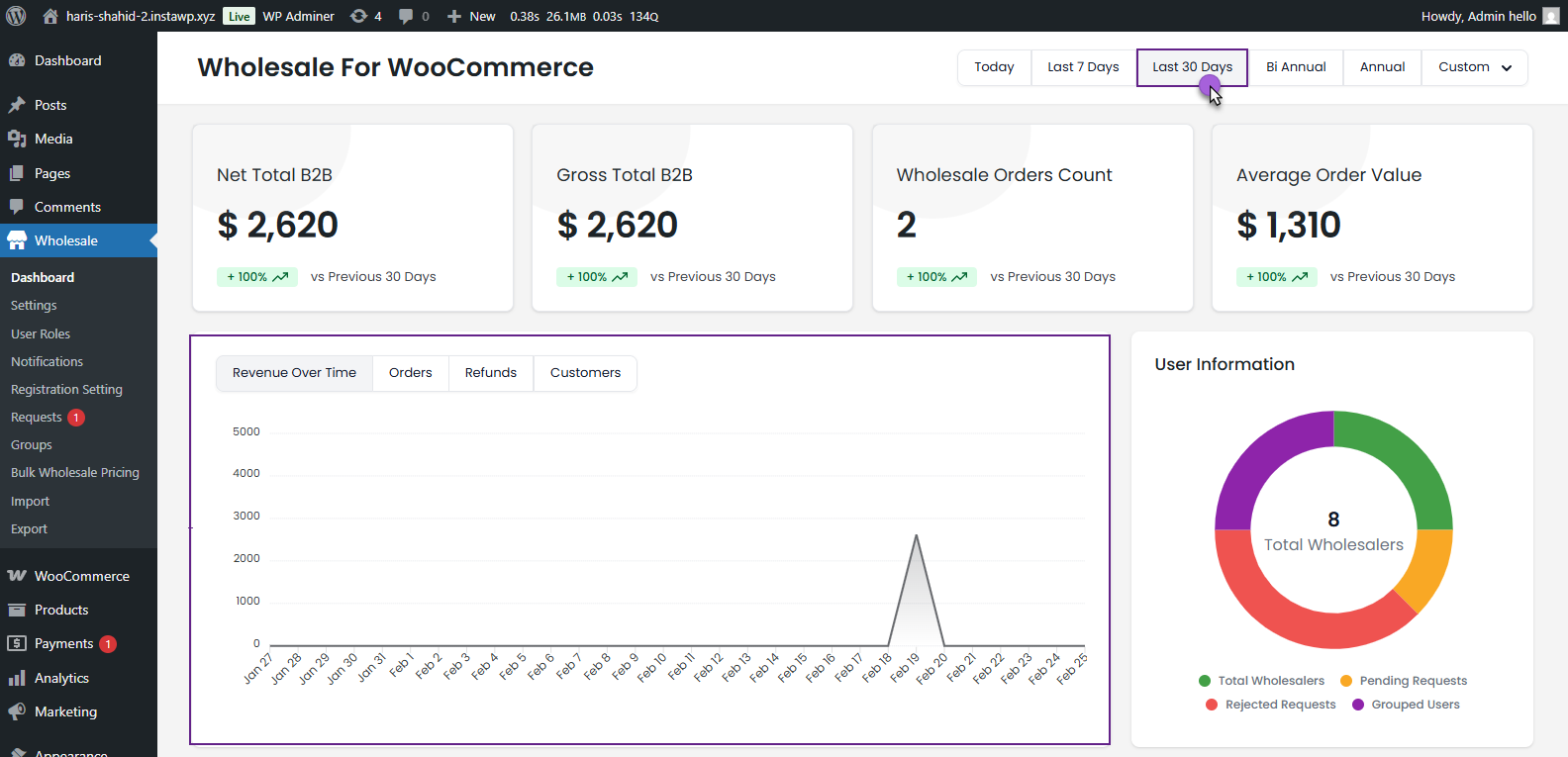Screen dimensions: 1568x757
Task: Click the purple segment of donut chart
Action: (x=1262, y=459)
